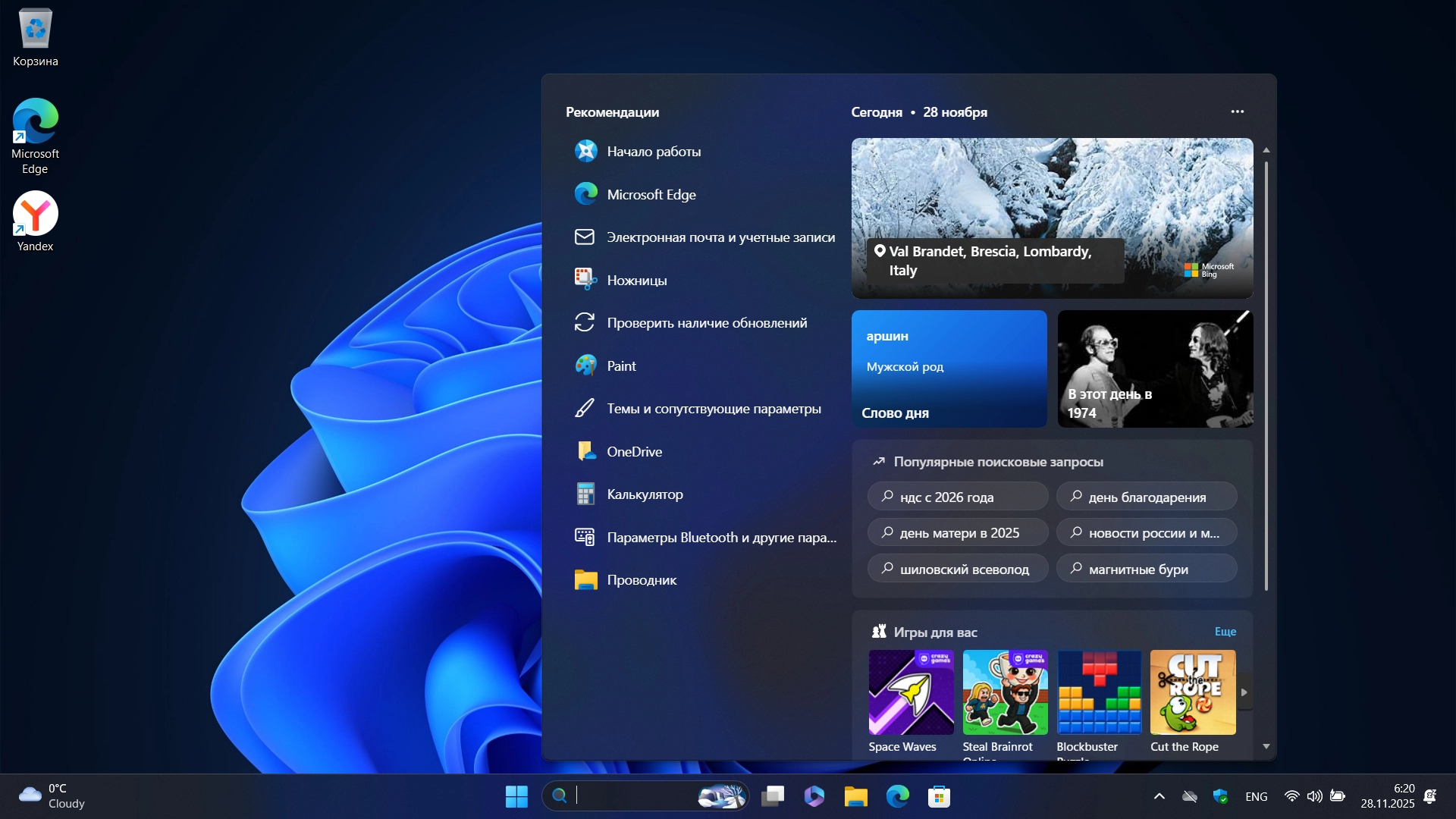Click the Windows Start button
This screenshot has height=819, width=1456.
point(516,796)
